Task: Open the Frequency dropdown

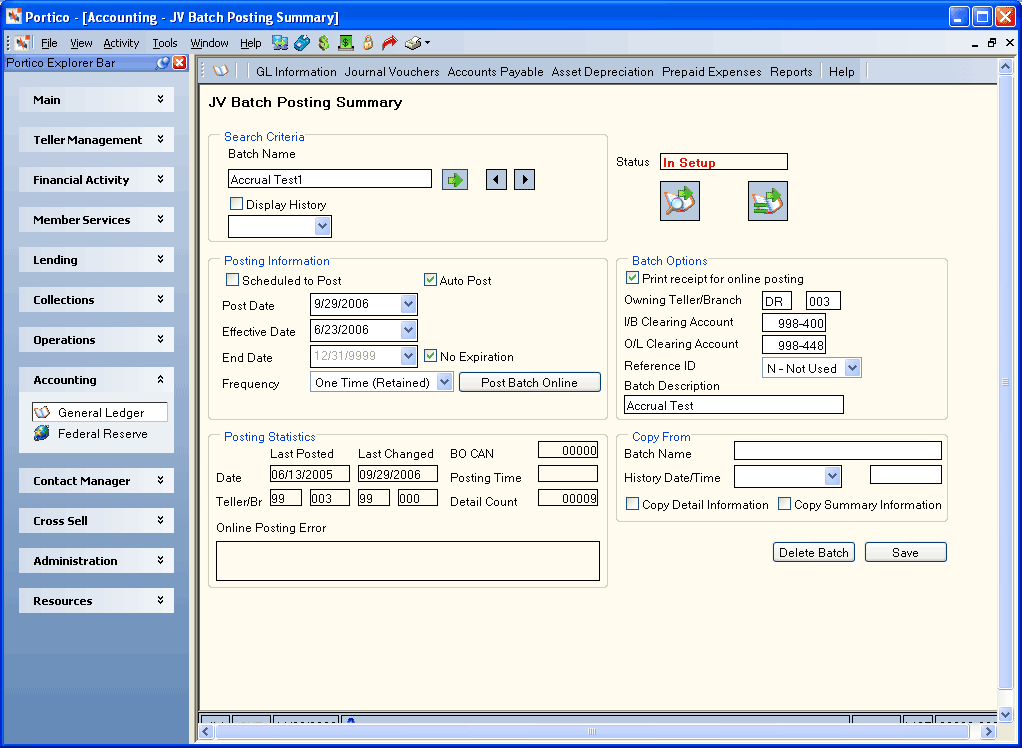Action: [x=445, y=382]
